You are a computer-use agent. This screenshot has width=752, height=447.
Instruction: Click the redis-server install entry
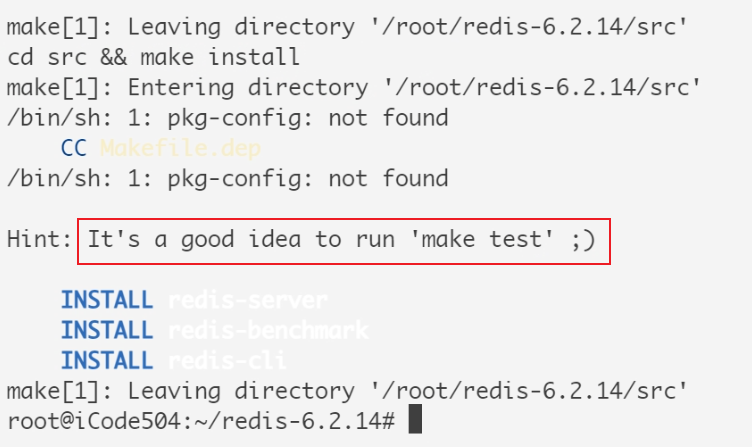click(247, 300)
